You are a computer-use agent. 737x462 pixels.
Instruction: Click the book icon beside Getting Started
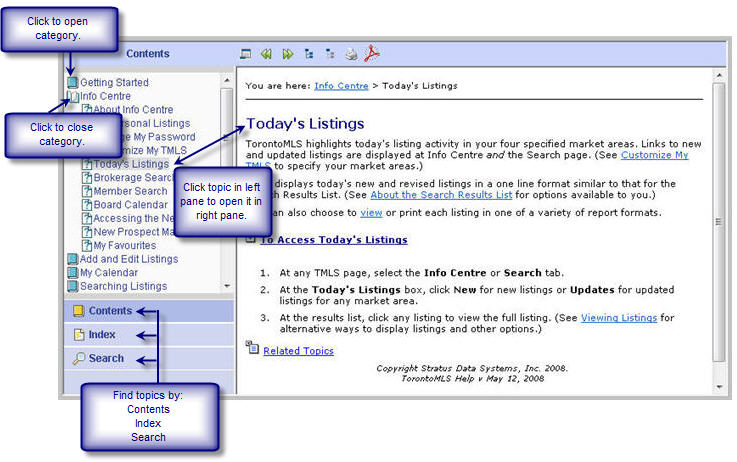72,83
